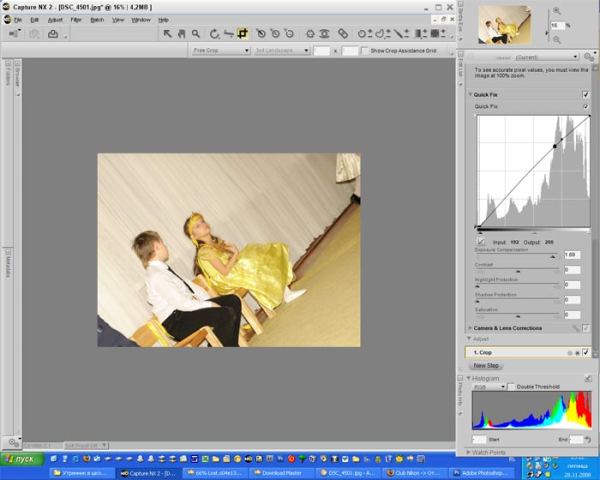Select the Auto Retouch Brush tool
This screenshot has height=480, width=600.
(343, 34)
